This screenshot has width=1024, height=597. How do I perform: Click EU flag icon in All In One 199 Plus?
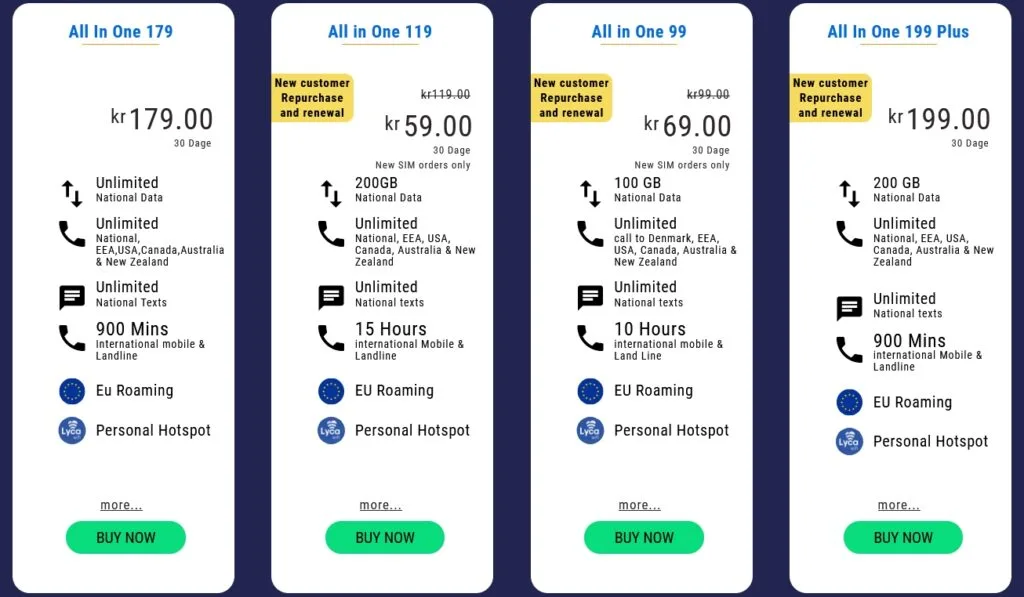[x=849, y=402]
